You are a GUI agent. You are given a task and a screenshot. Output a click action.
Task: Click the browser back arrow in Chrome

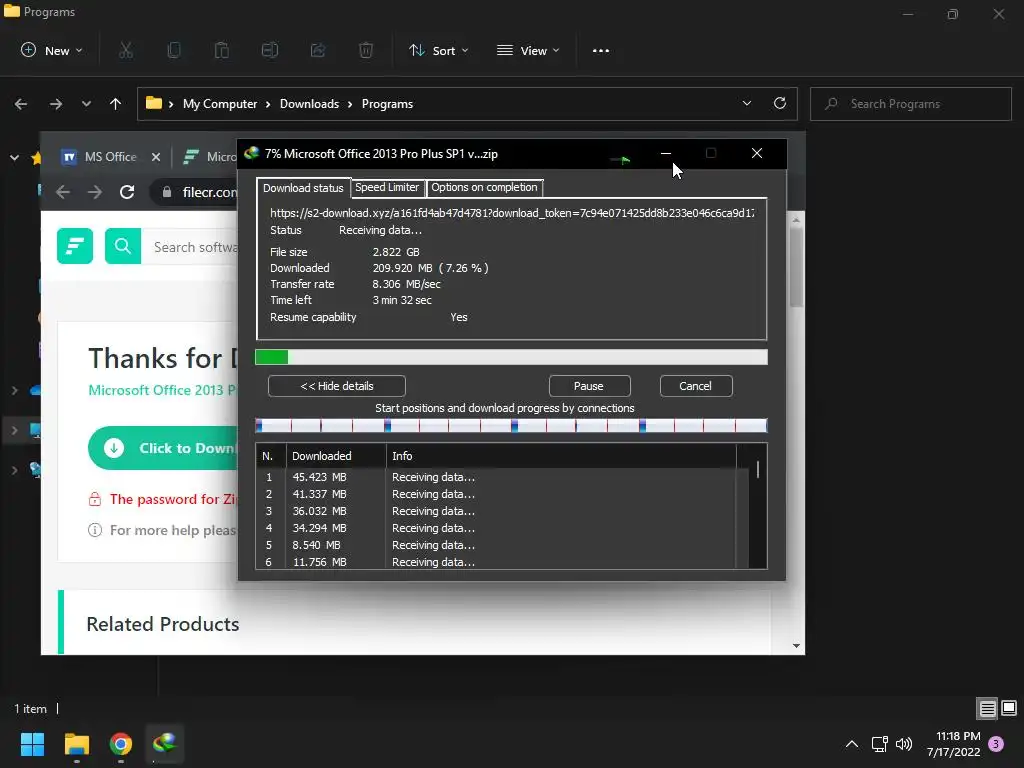point(63,192)
